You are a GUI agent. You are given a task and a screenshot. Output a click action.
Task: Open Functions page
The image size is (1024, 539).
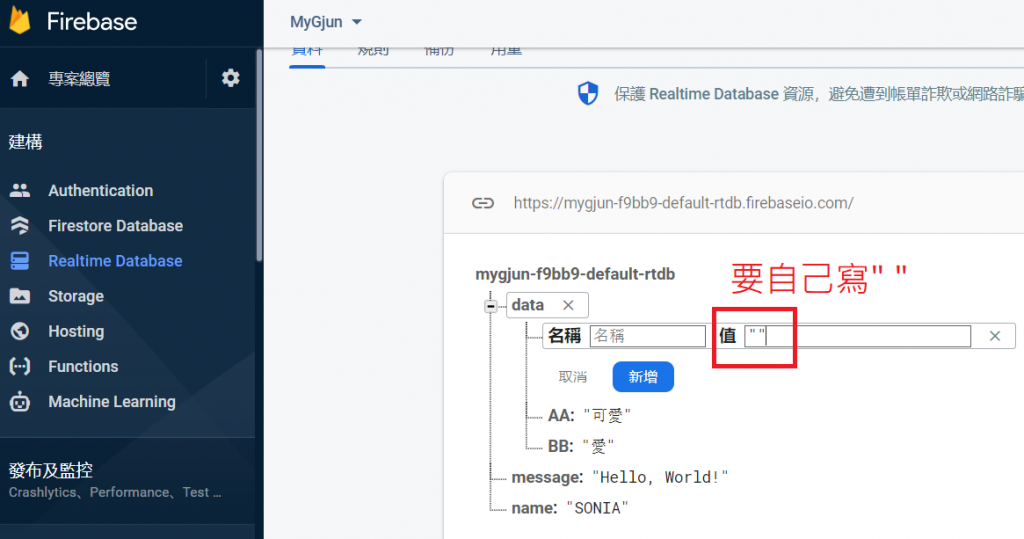point(83,367)
